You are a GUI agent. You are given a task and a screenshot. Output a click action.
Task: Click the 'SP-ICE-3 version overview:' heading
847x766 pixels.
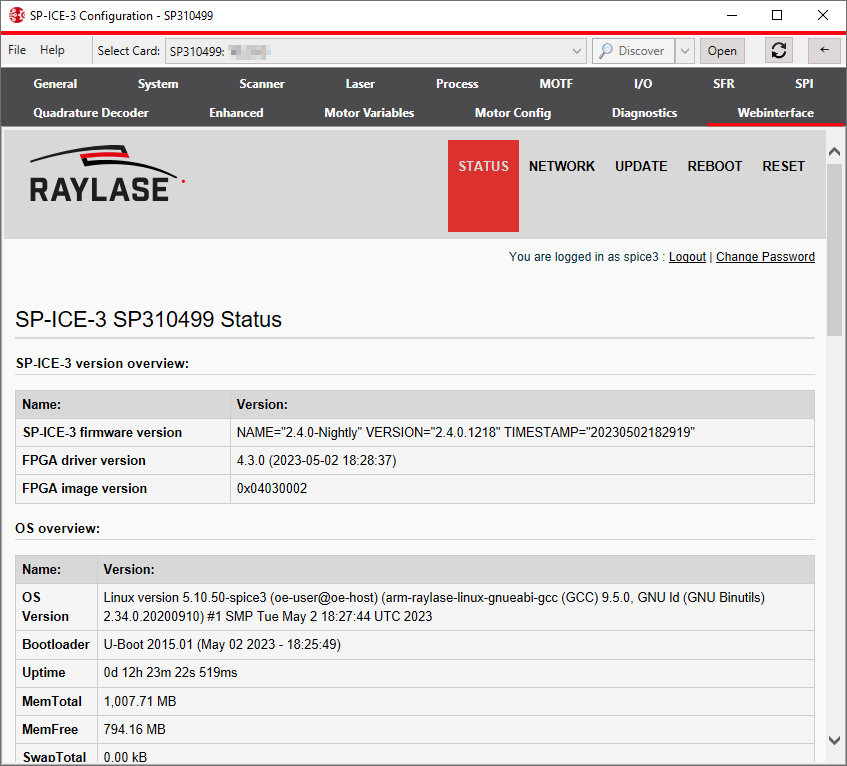click(102, 364)
